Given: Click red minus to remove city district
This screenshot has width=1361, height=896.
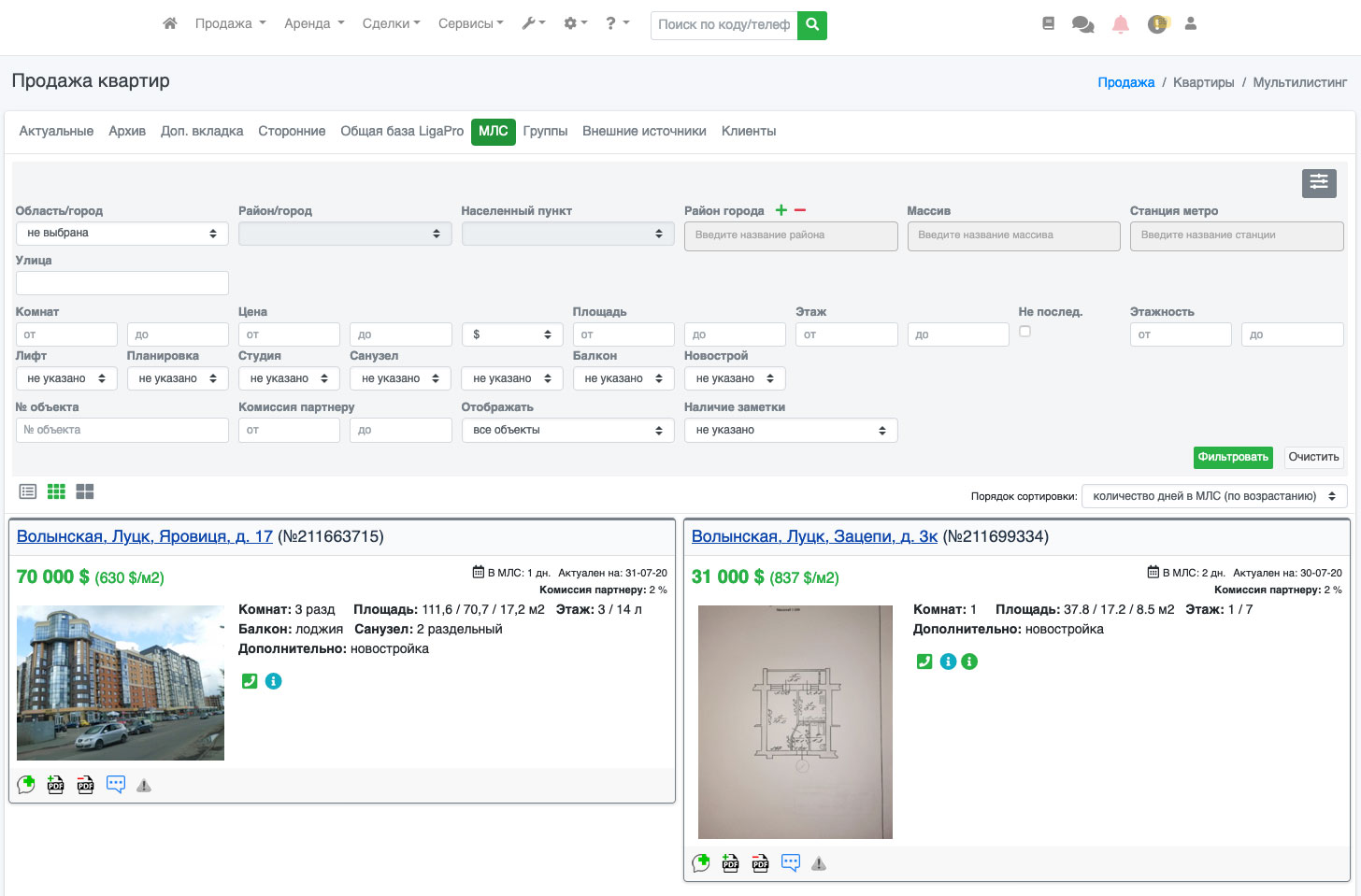Looking at the screenshot, I should pyautogui.click(x=800, y=210).
